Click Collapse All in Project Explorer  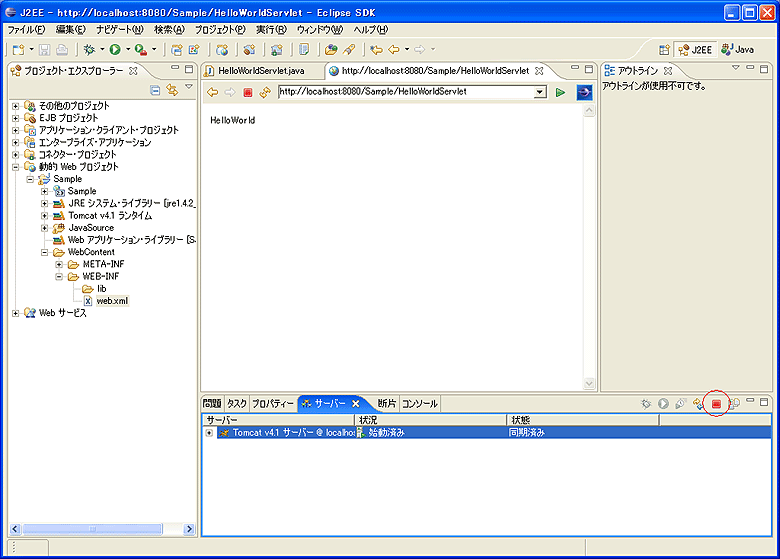(x=155, y=90)
